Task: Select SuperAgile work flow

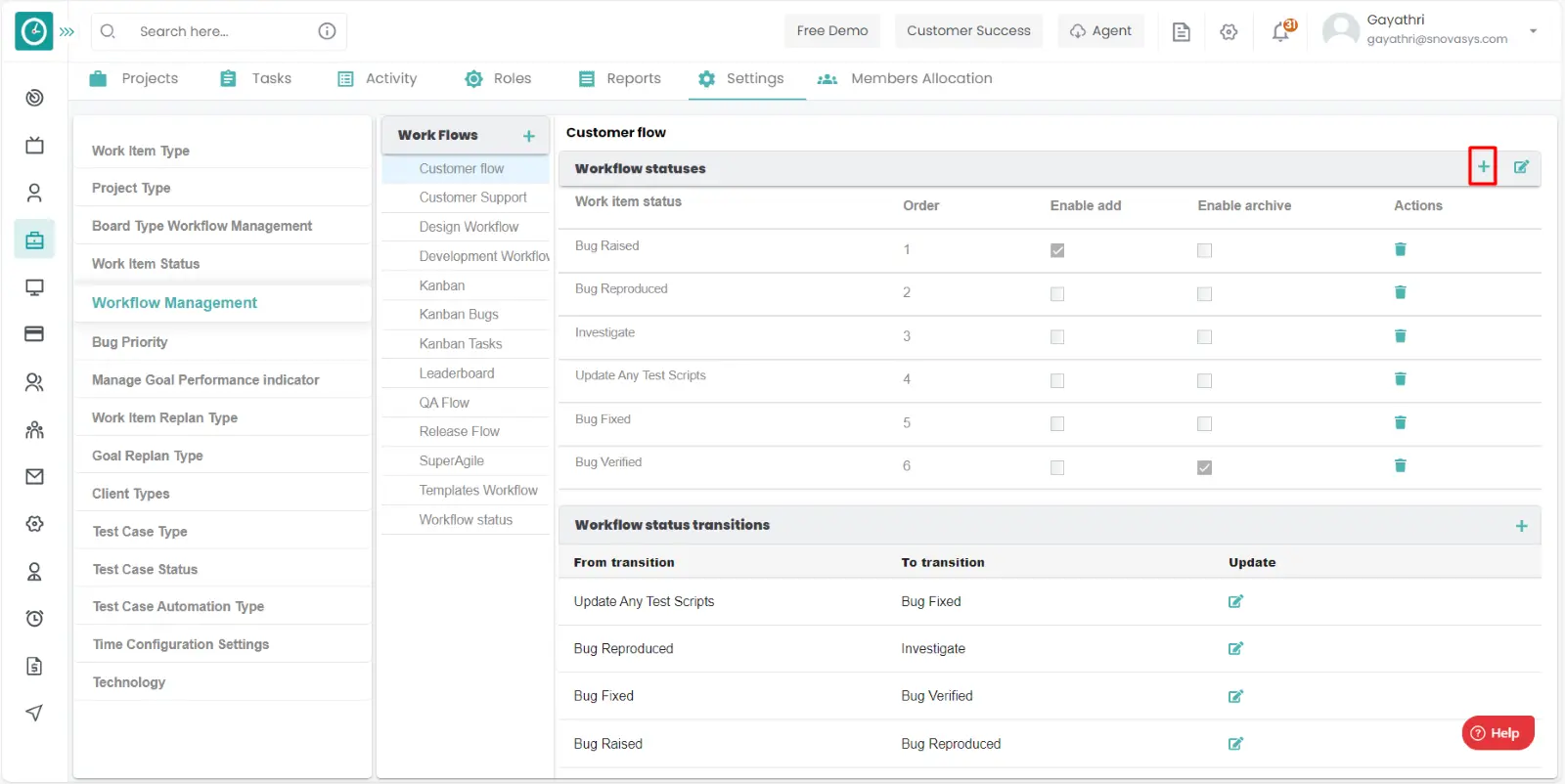Action: point(451,461)
